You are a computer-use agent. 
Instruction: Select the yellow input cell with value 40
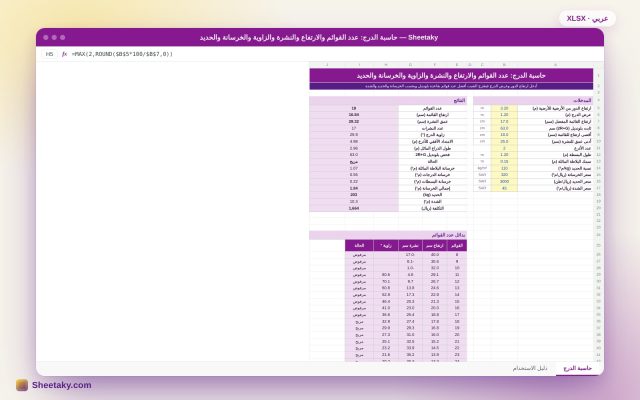[504, 188]
